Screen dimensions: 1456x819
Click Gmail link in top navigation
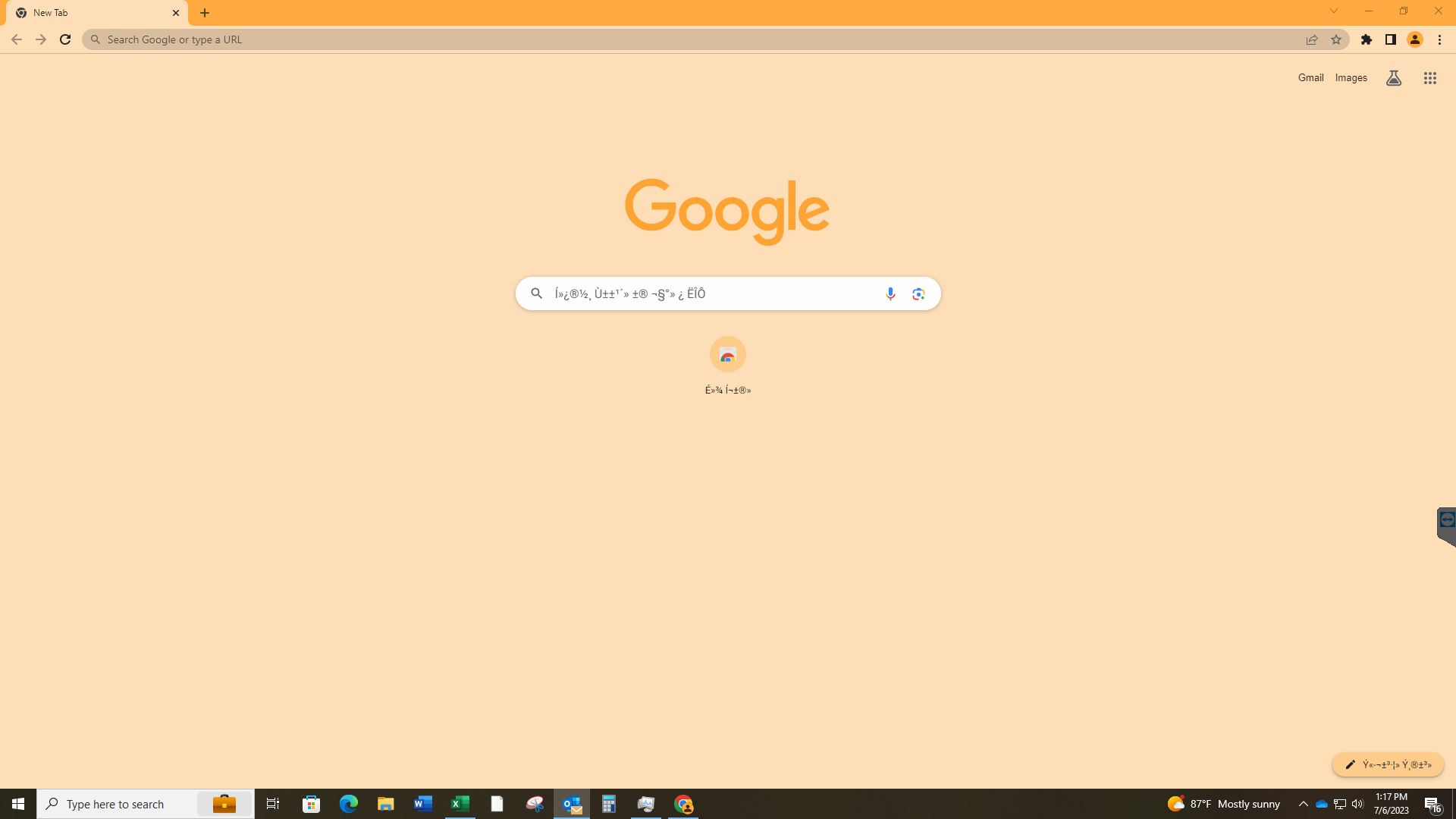click(x=1311, y=78)
